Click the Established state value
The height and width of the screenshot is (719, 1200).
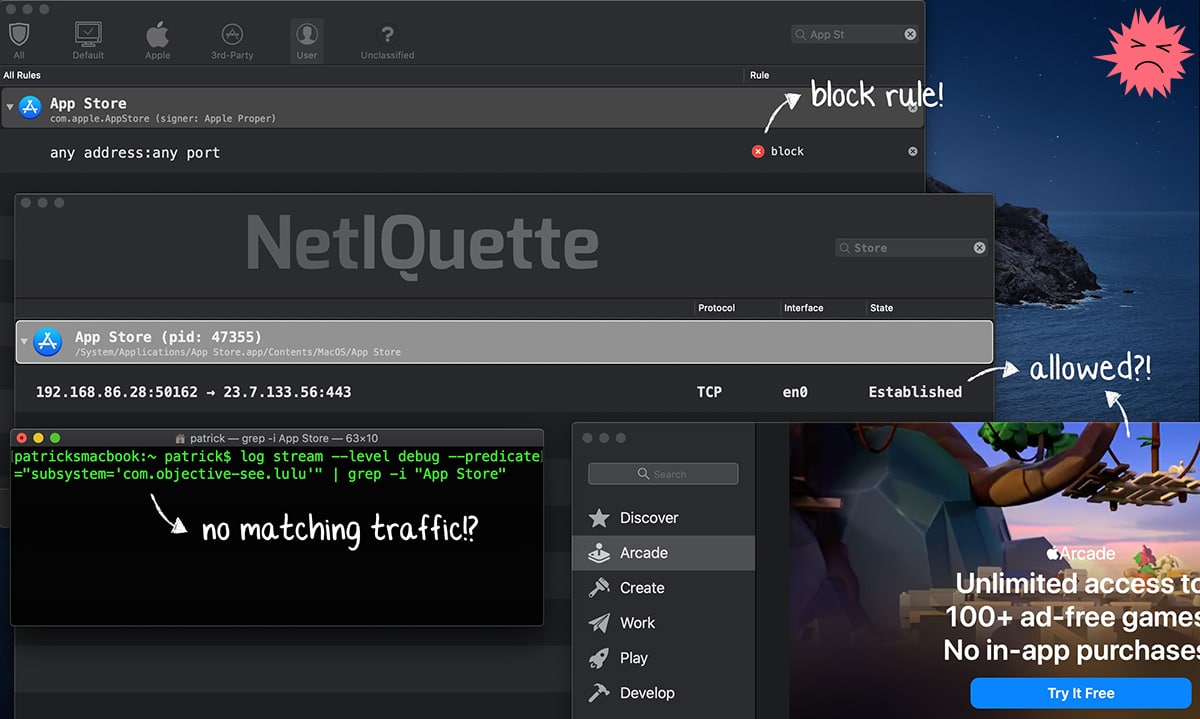tap(915, 392)
